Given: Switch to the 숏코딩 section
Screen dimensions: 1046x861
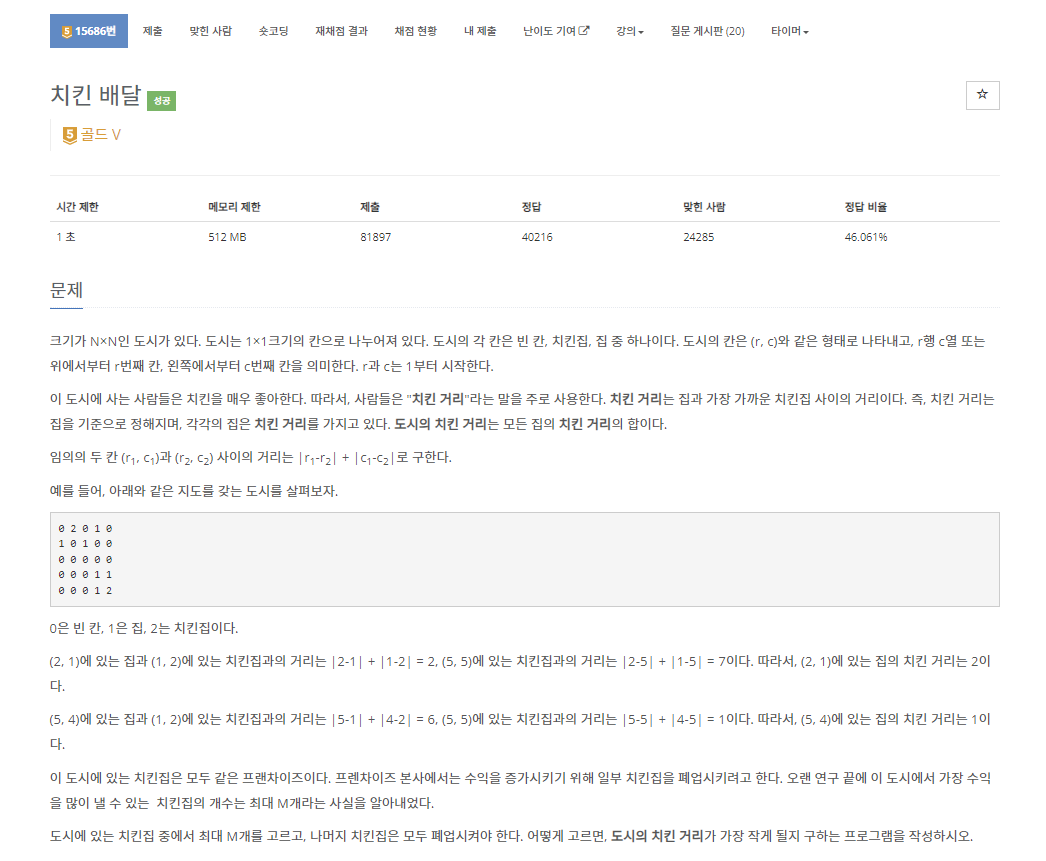Looking at the screenshot, I should [273, 31].
